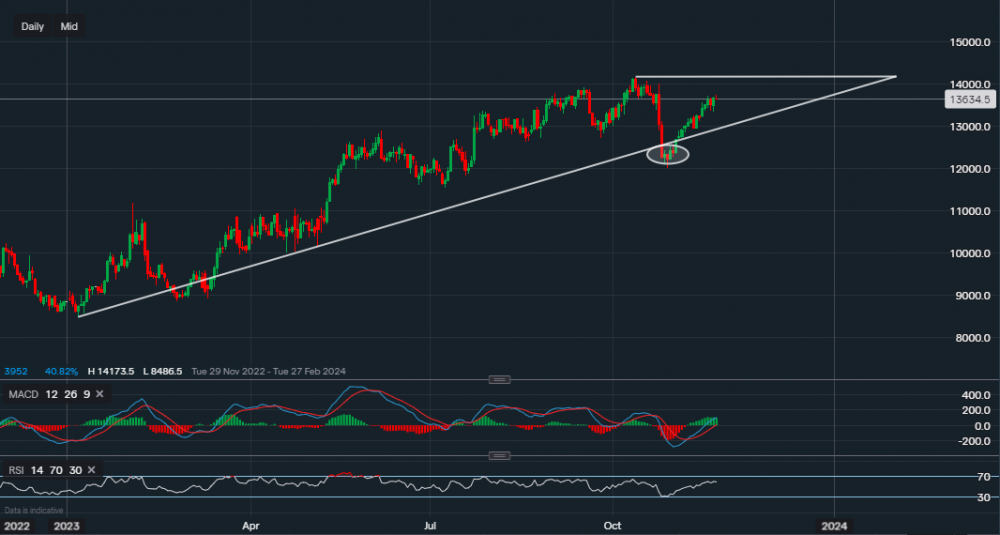The width and height of the screenshot is (1000, 535).
Task: Click the resize handle above RSI panel
Action: (x=500, y=456)
